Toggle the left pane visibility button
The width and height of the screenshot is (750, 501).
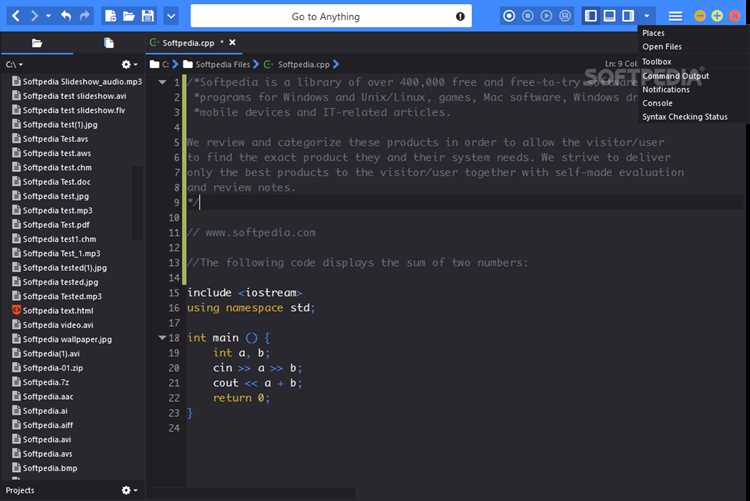pos(591,16)
